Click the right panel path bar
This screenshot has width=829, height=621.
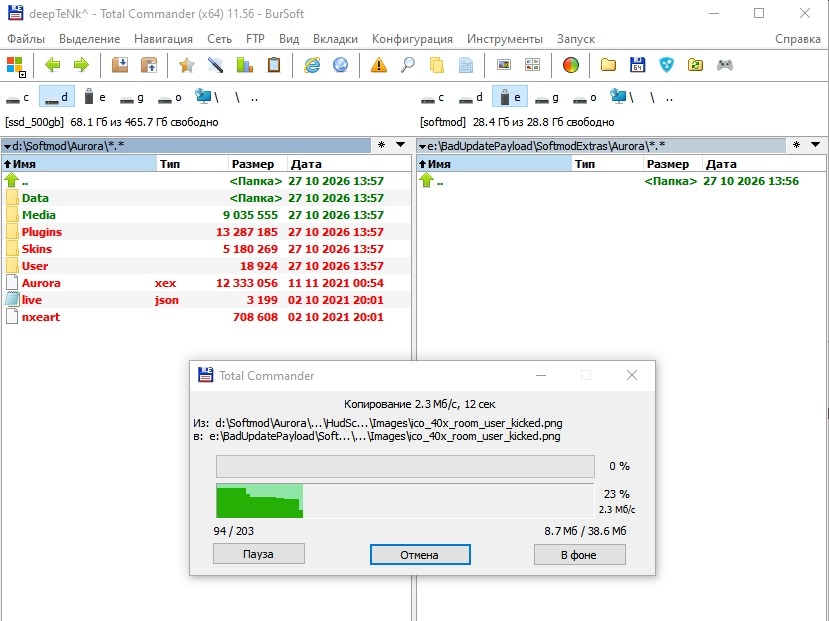[601, 146]
